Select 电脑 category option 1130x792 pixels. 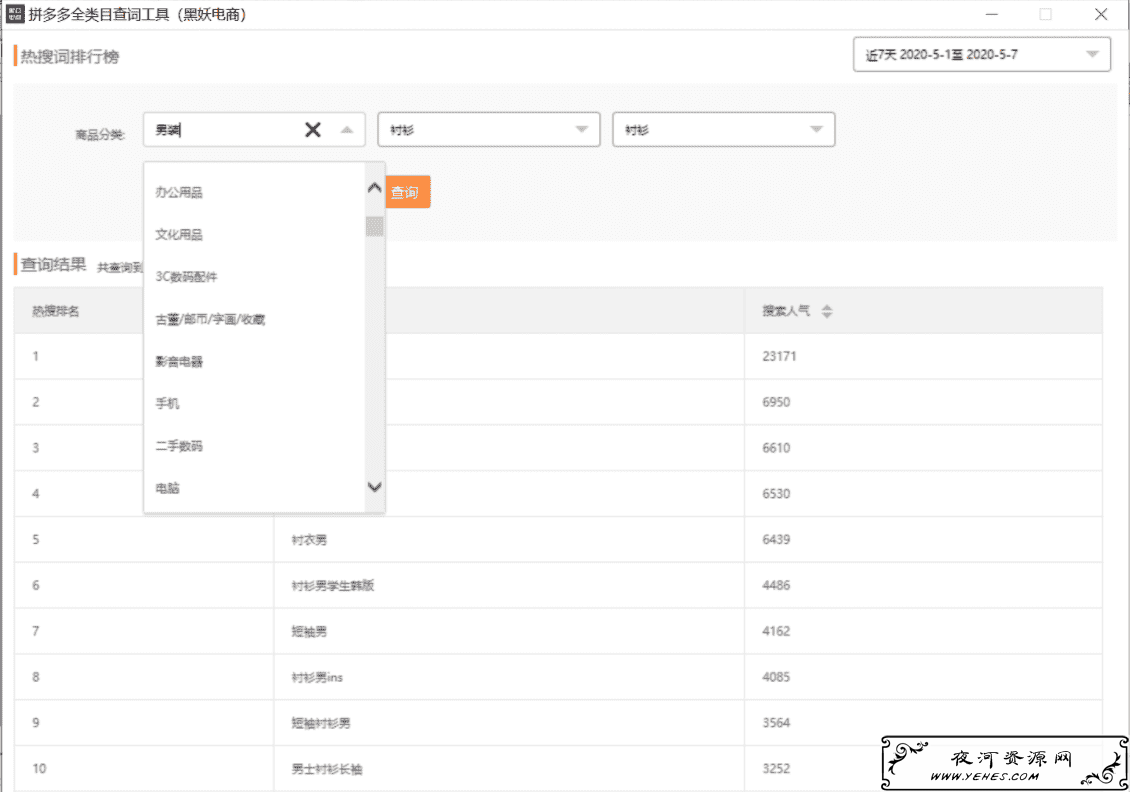click(167, 488)
